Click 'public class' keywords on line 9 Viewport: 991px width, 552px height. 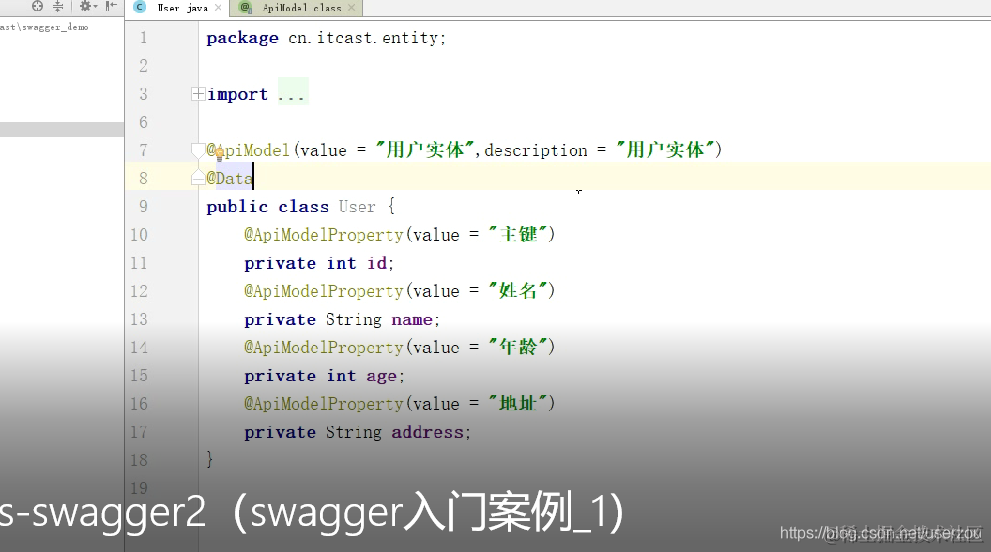(267, 207)
